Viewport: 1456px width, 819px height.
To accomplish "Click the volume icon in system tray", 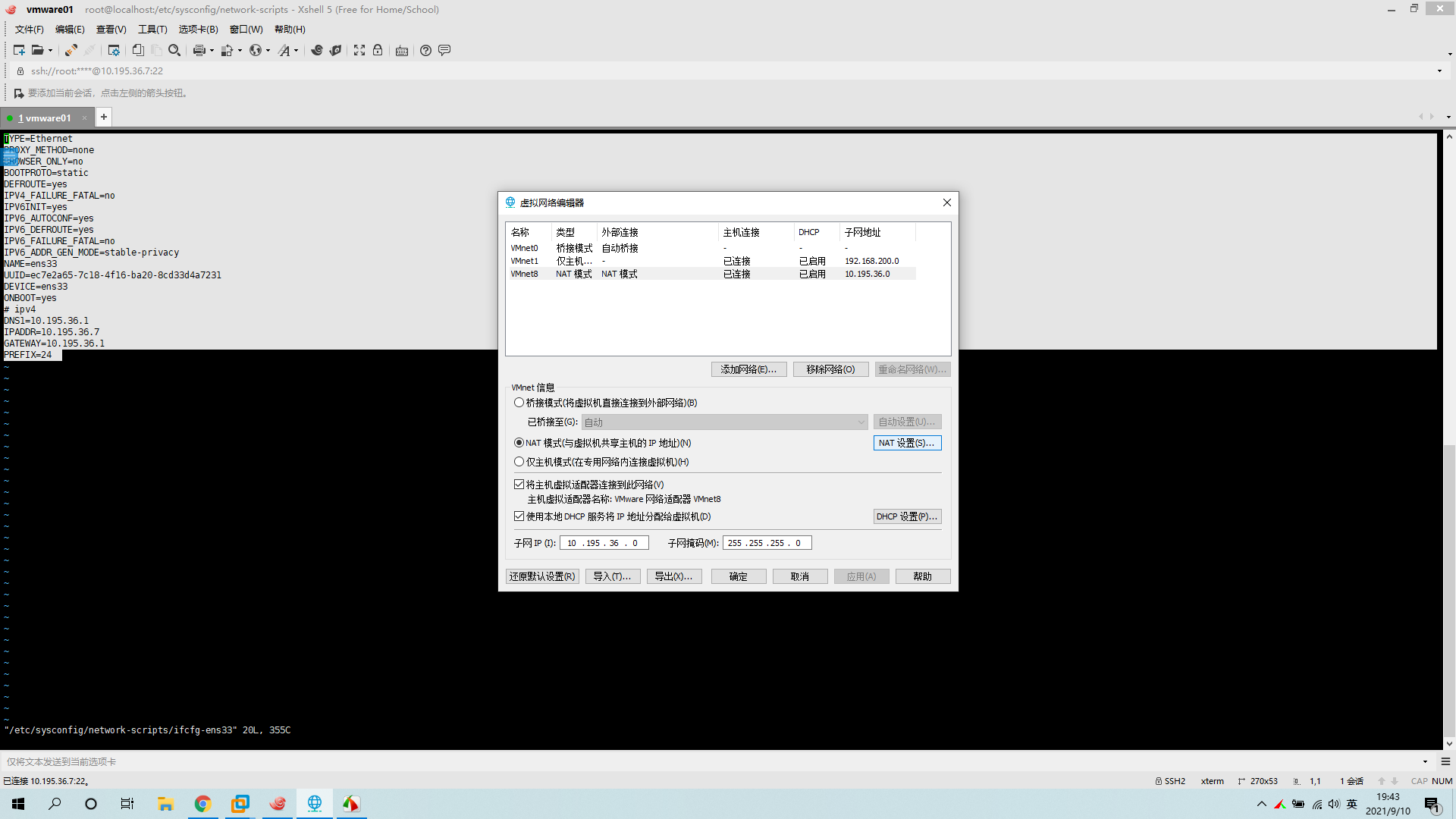I will [x=1334, y=804].
